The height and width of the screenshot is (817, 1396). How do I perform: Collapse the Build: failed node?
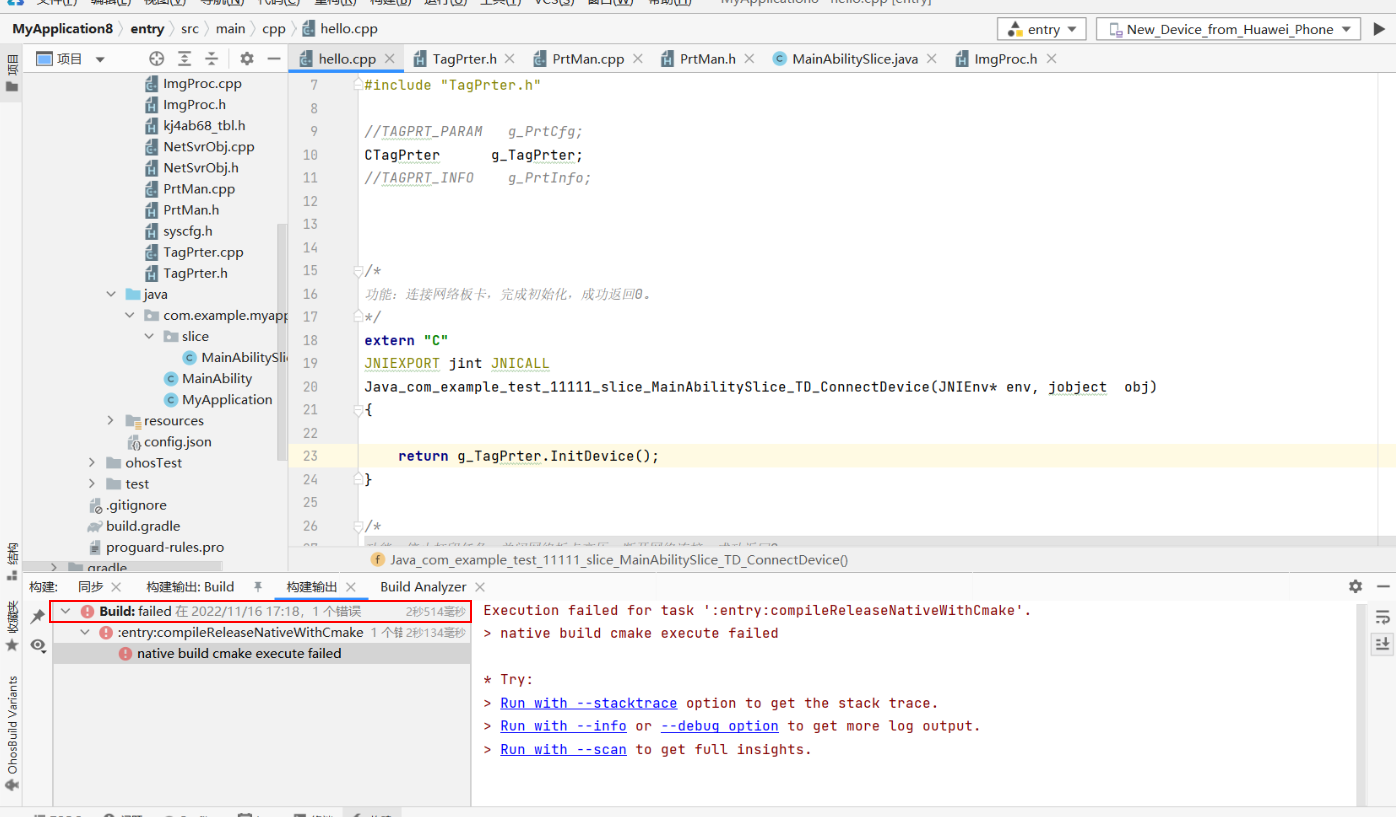pyautogui.click(x=66, y=611)
